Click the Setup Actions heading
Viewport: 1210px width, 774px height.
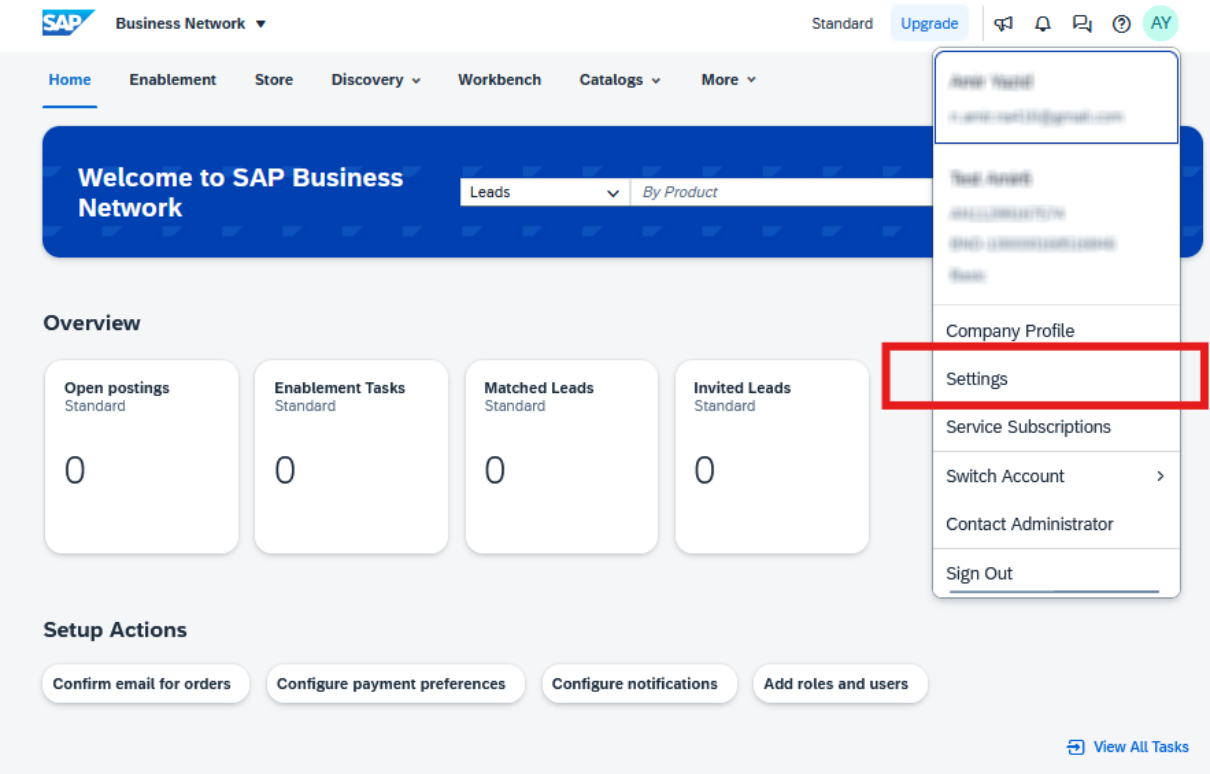point(115,630)
